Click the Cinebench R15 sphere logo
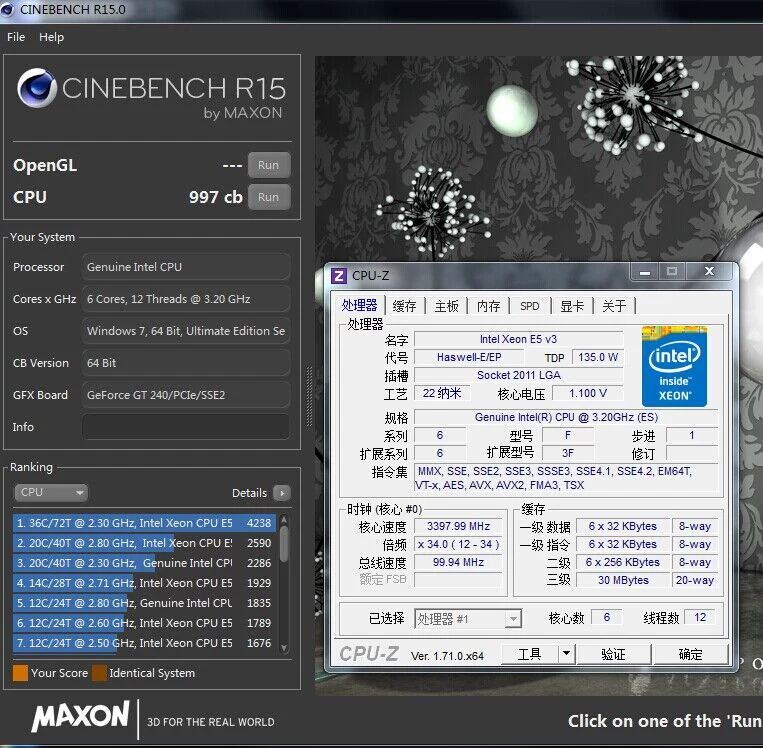763x748 pixels. pos(37,88)
